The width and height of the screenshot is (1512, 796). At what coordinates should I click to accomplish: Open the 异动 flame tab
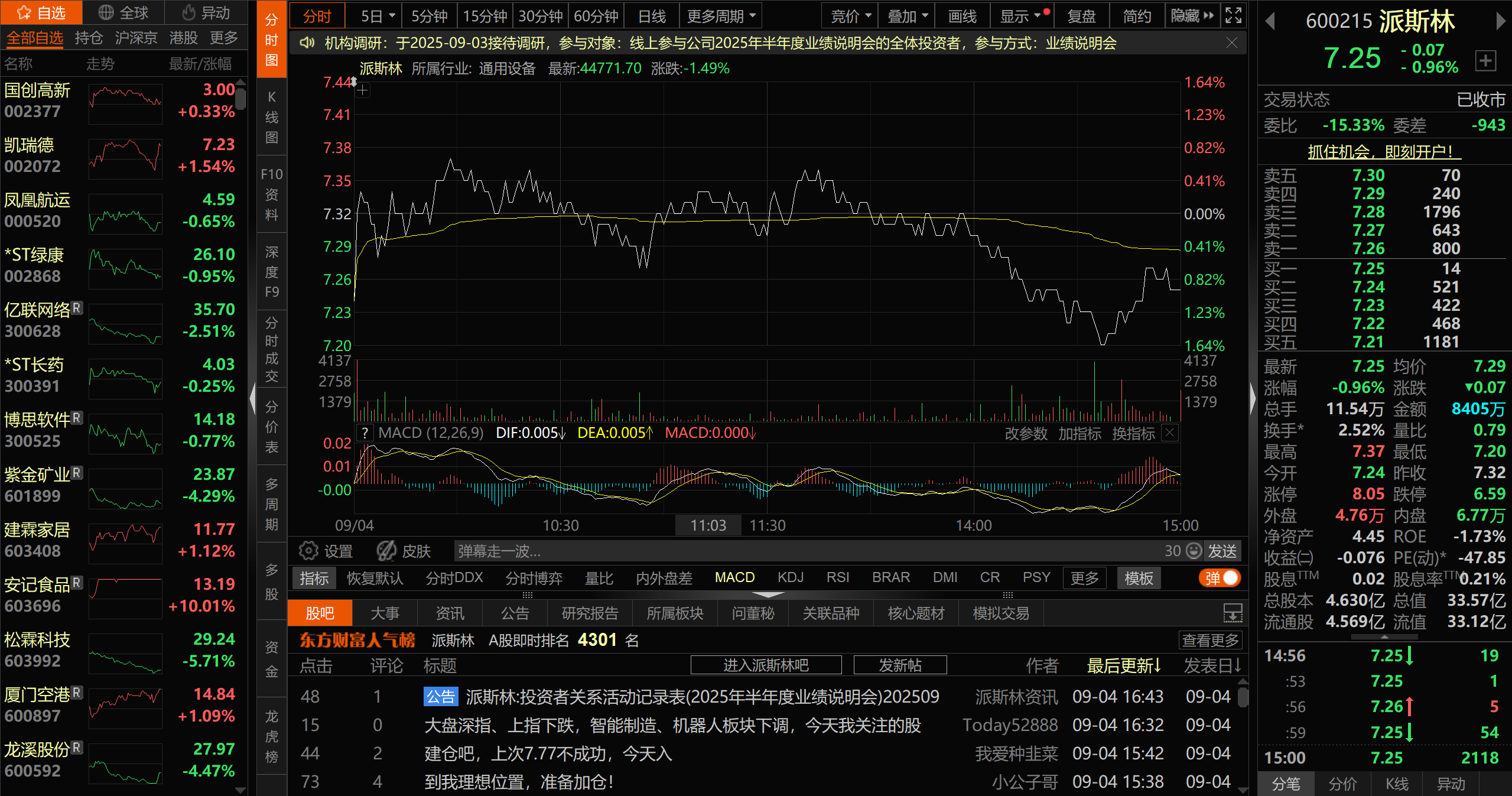point(206,12)
